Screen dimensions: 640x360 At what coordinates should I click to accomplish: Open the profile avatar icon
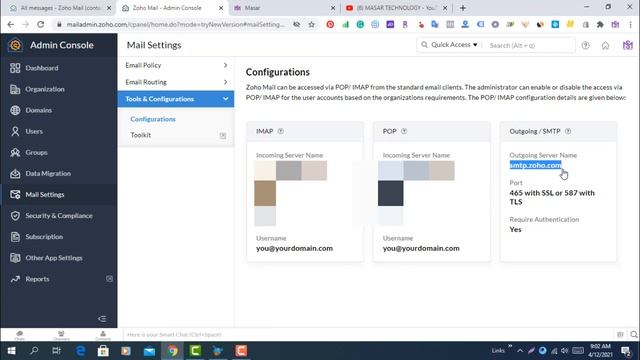click(627, 45)
